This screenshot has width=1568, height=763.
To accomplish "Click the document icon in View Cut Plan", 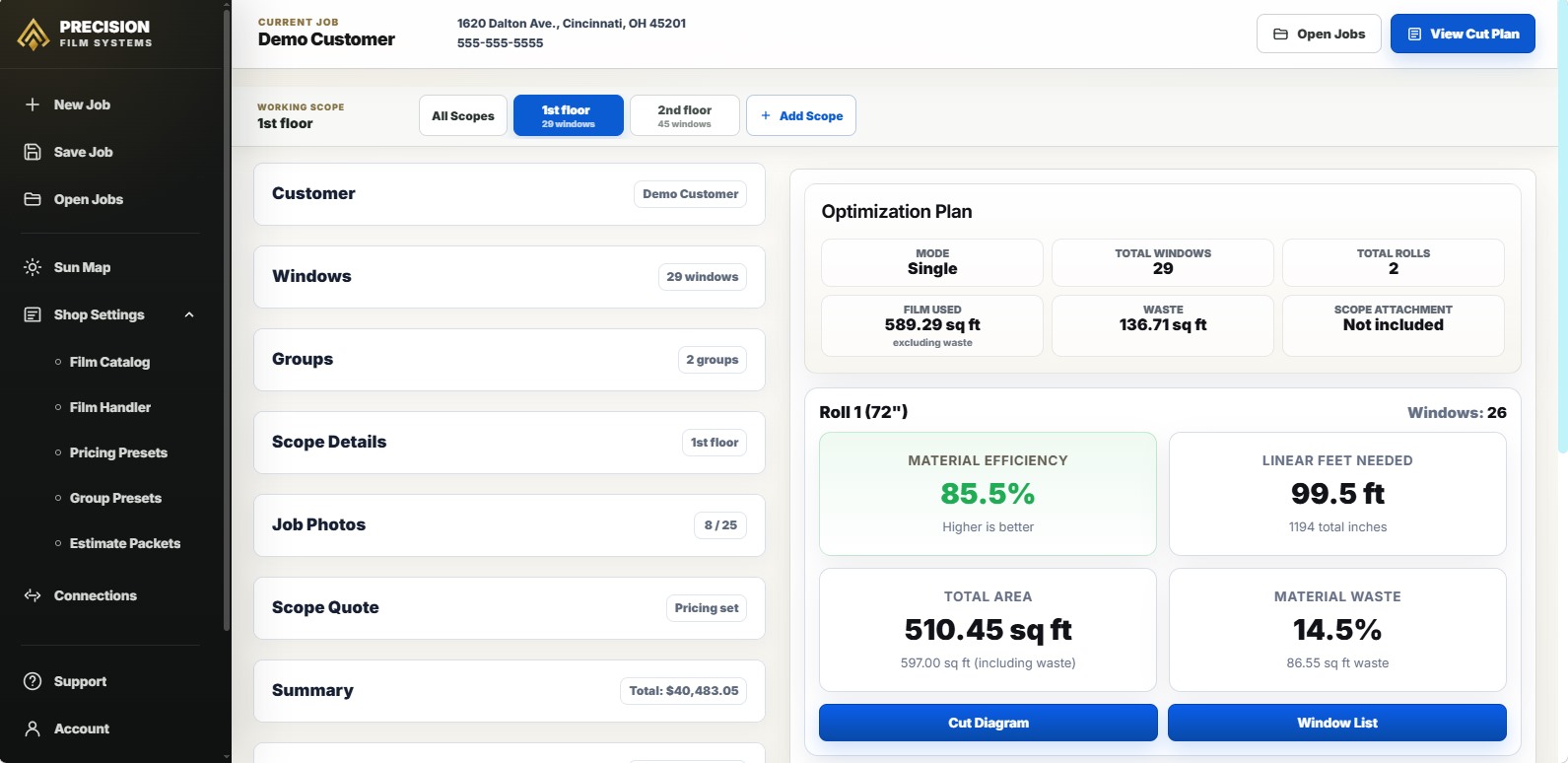I will [1415, 34].
